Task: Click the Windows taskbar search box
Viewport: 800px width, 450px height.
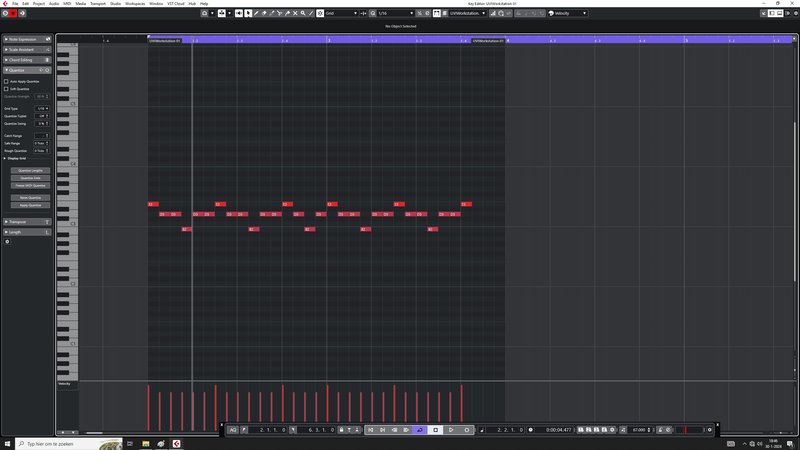Action: click(69, 444)
